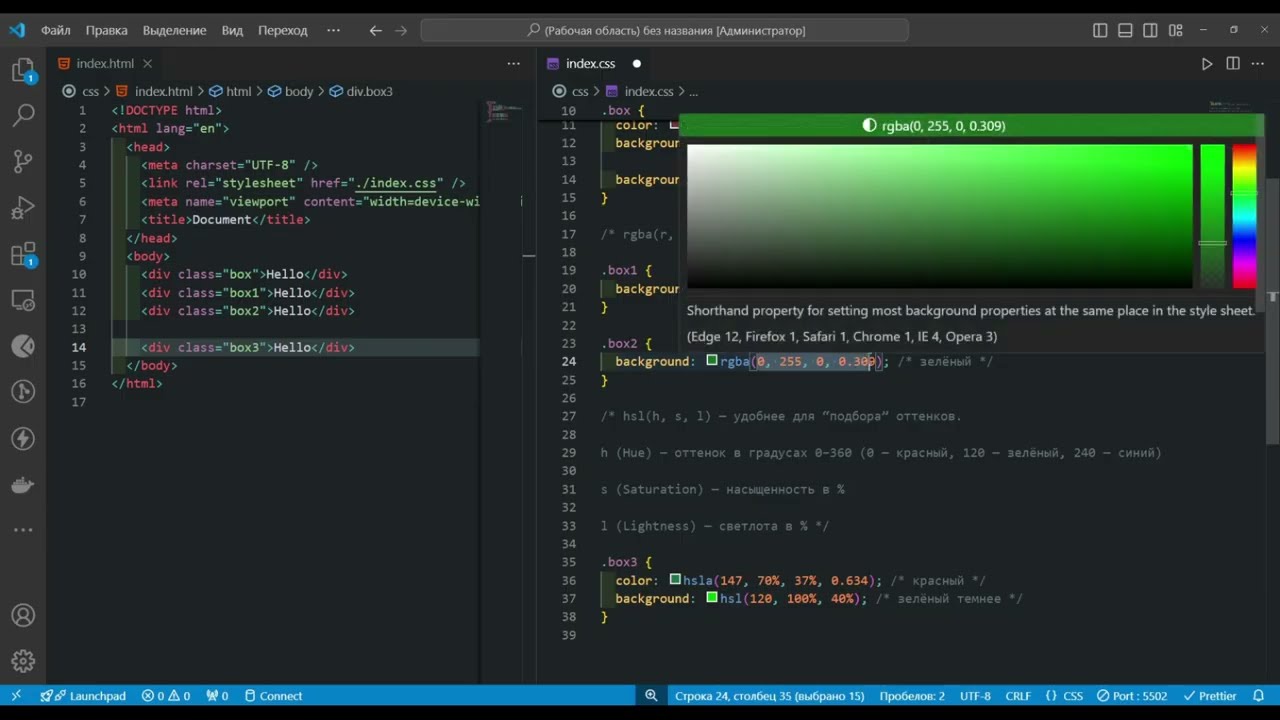Click Launchpad in the status bar

pyautogui.click(x=84, y=696)
